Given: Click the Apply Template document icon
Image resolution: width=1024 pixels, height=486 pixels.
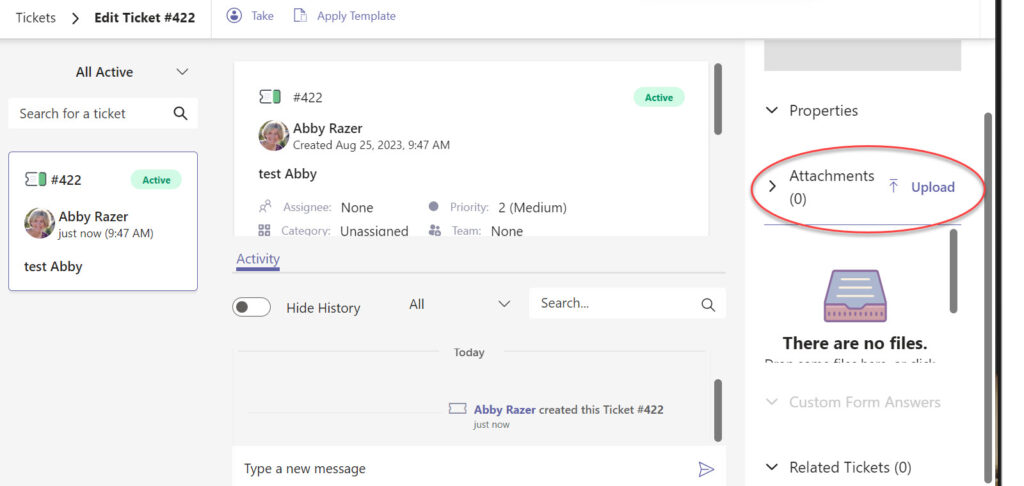Looking at the screenshot, I should (300, 16).
